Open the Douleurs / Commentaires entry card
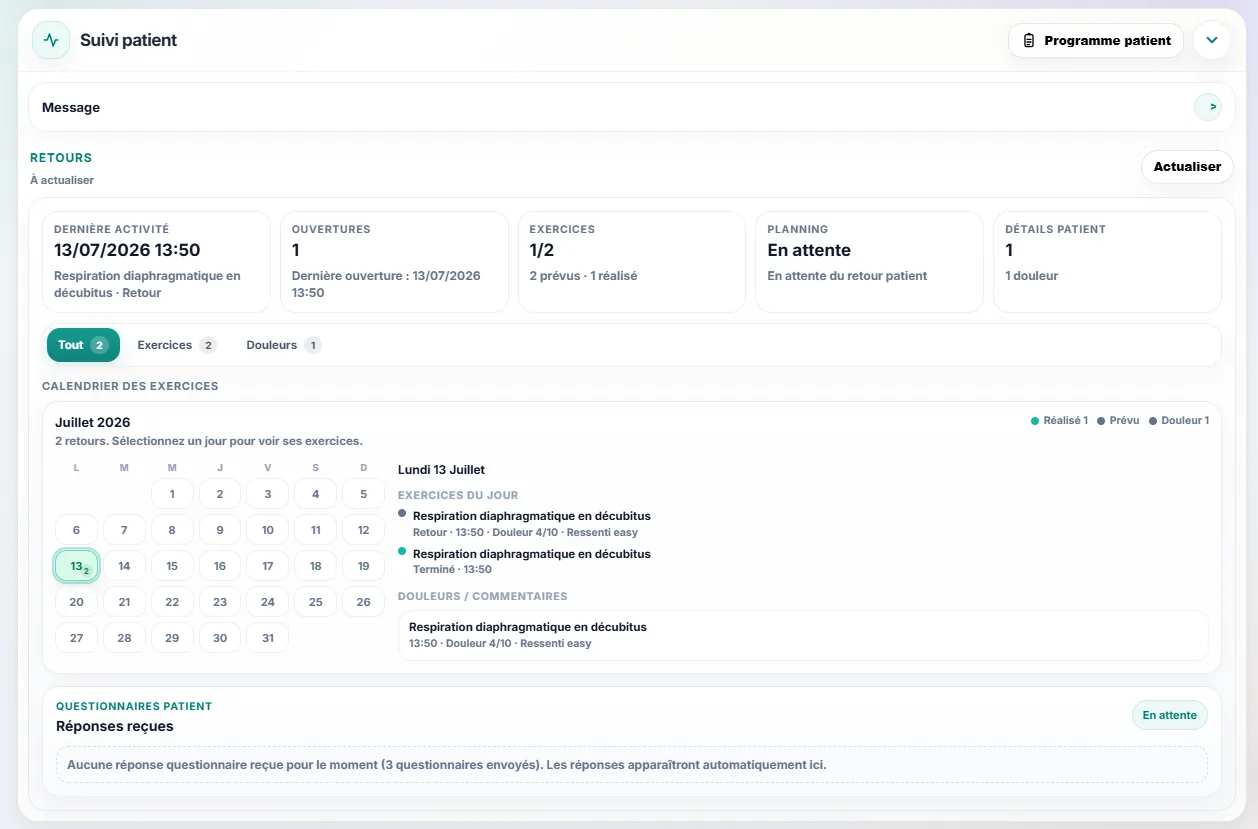 803,635
